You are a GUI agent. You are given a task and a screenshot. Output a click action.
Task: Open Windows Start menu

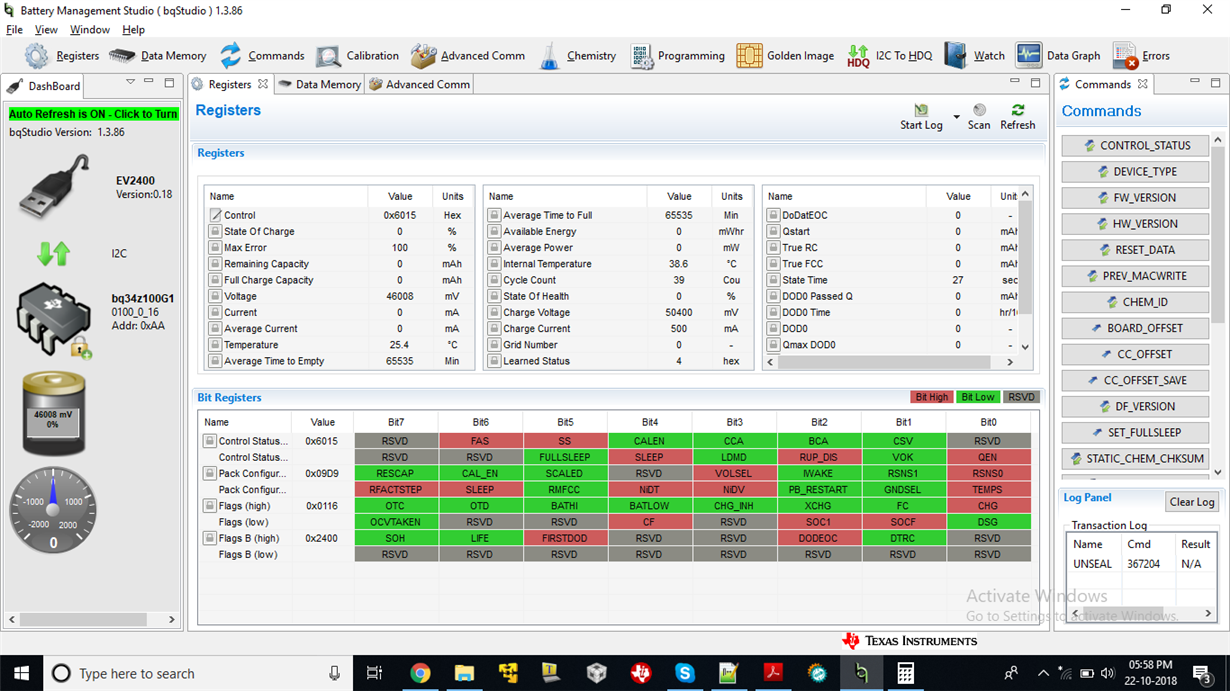pyautogui.click(x=21, y=673)
